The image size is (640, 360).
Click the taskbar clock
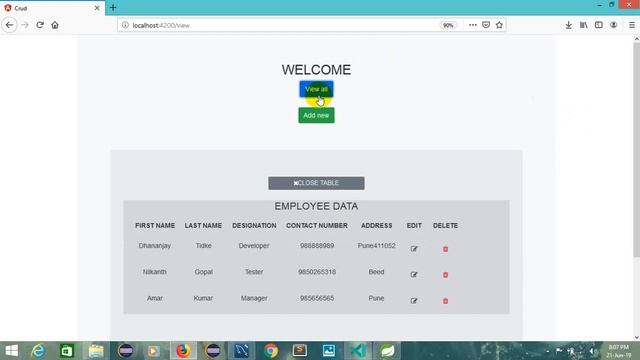coord(619,351)
